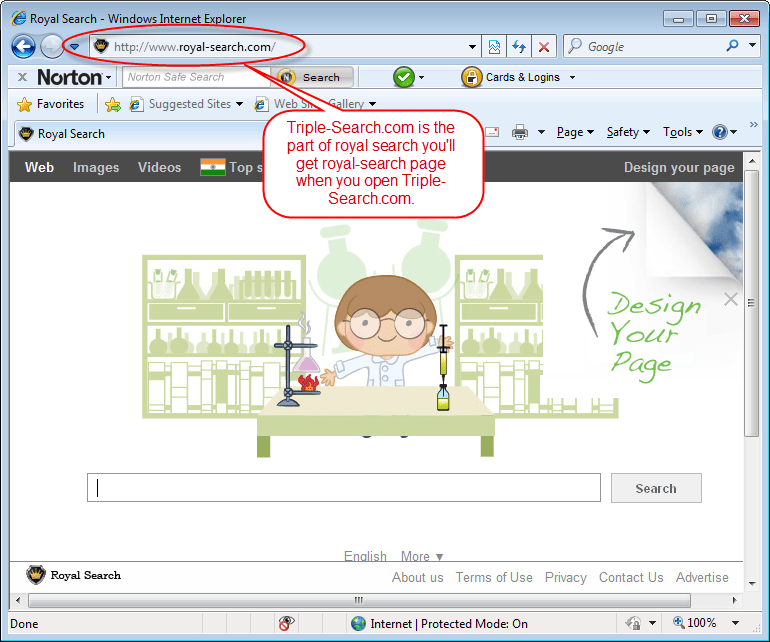This screenshot has height=642, width=770.
Task: Click Internet Protected Mode status globe
Action: [x=358, y=623]
